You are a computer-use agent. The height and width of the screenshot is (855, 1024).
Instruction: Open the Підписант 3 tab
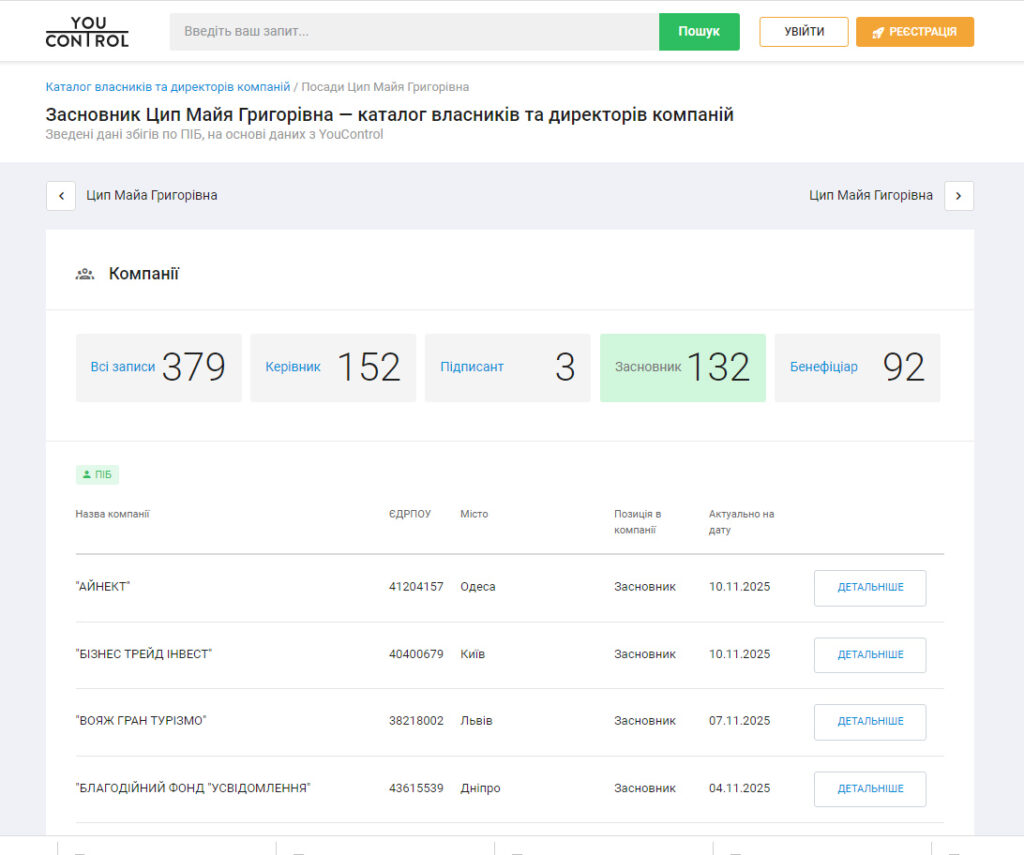click(x=507, y=368)
